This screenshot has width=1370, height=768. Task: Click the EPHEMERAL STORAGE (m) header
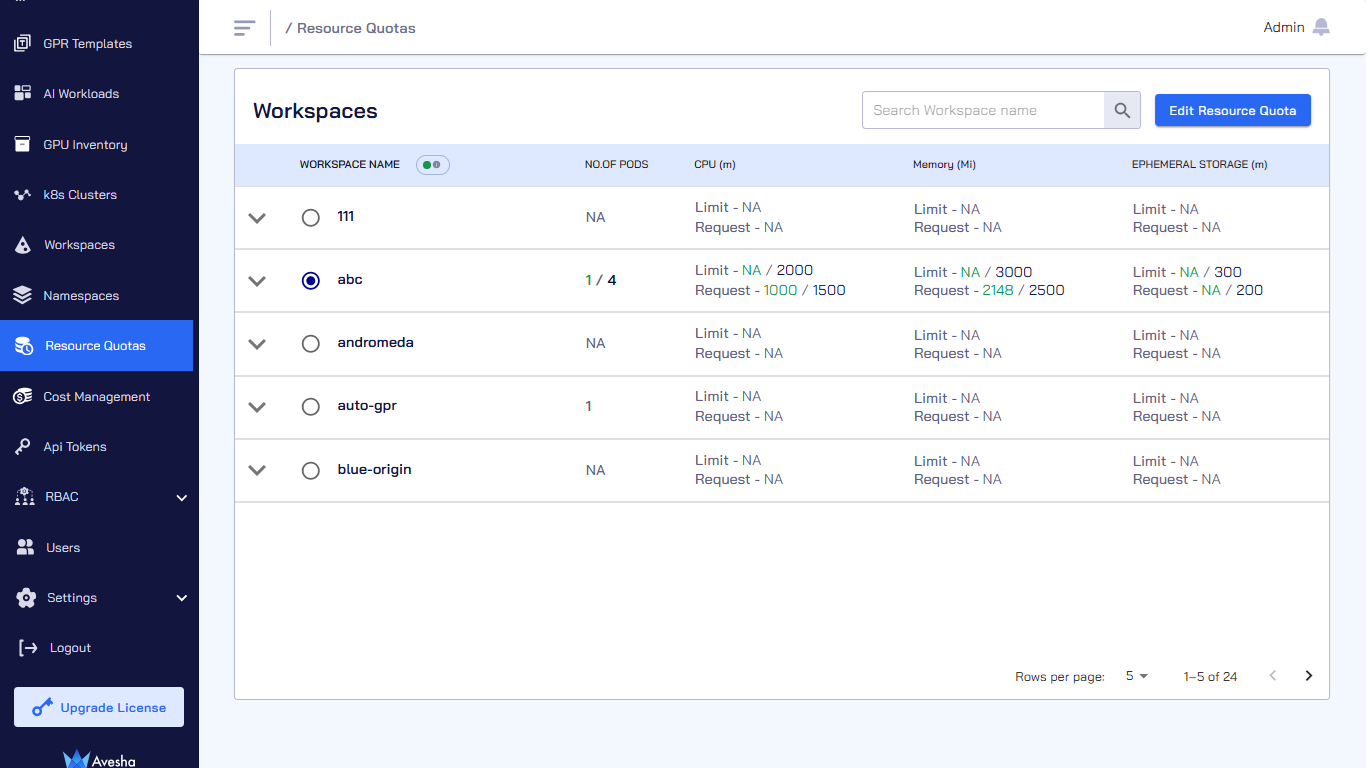[x=1199, y=164]
